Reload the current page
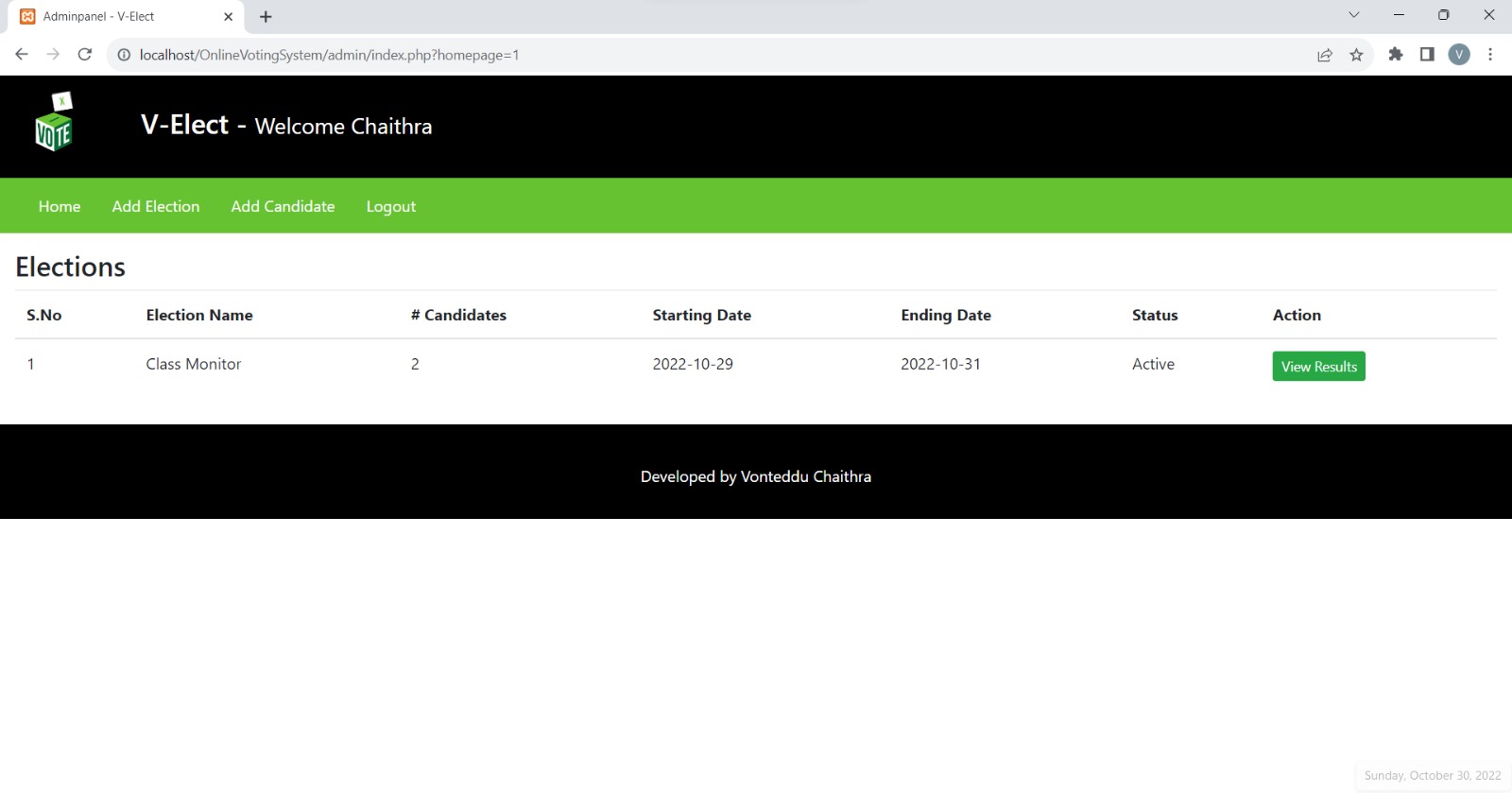This screenshot has height=793, width=1512. pos(85,55)
